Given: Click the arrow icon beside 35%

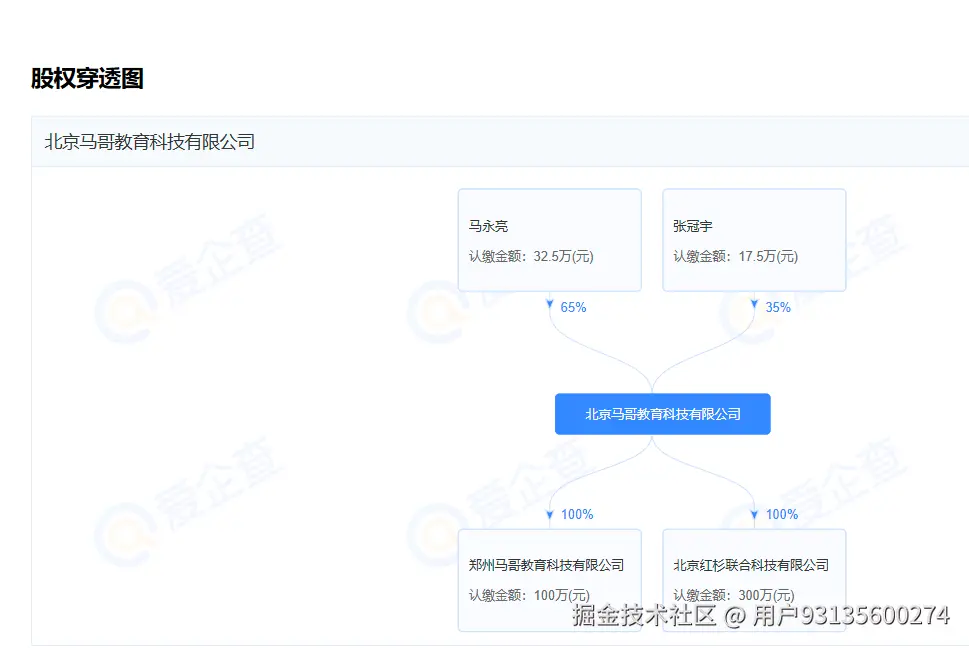Looking at the screenshot, I should [754, 304].
